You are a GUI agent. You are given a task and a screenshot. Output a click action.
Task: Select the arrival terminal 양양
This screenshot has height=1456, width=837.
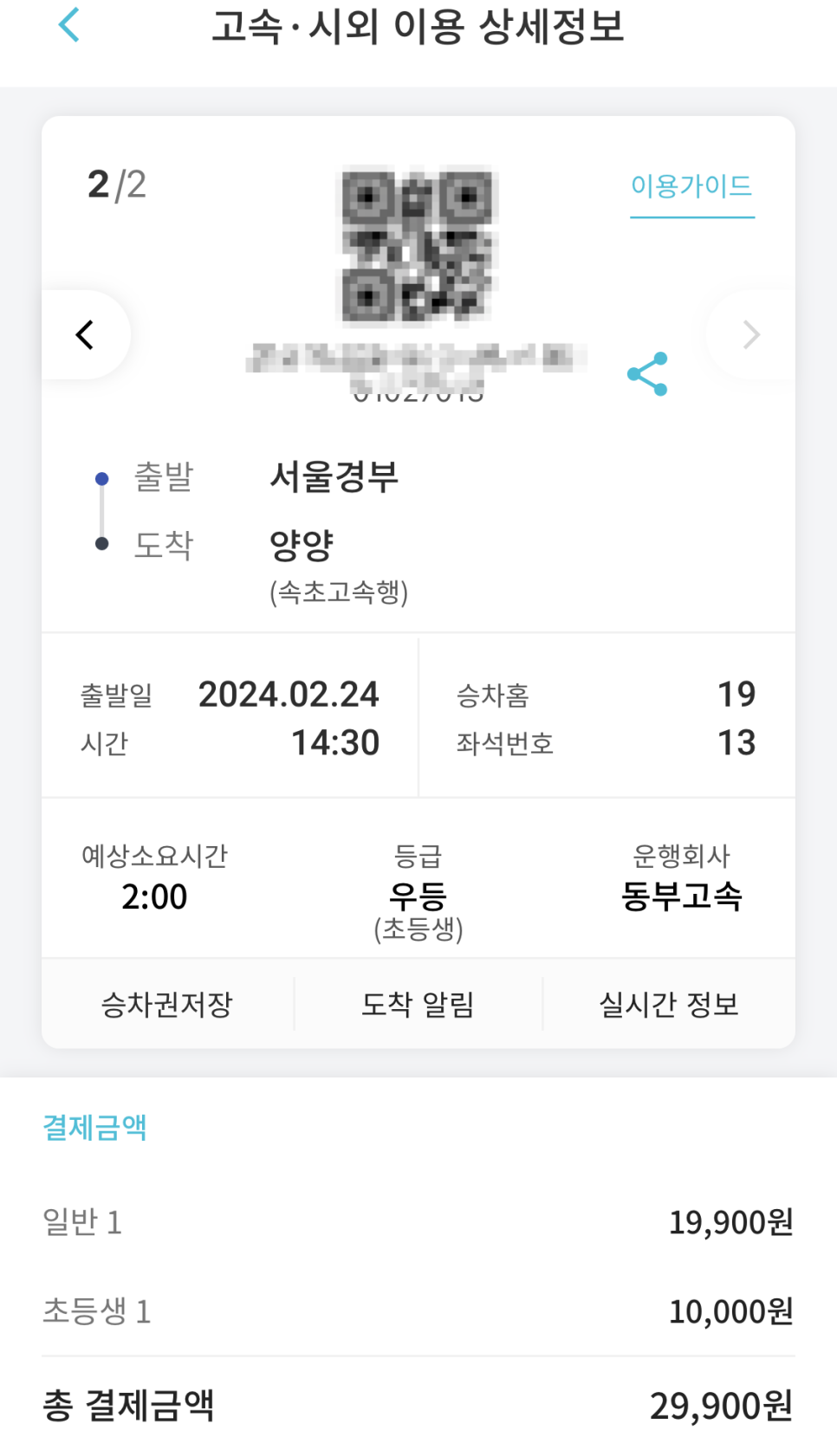tap(302, 545)
